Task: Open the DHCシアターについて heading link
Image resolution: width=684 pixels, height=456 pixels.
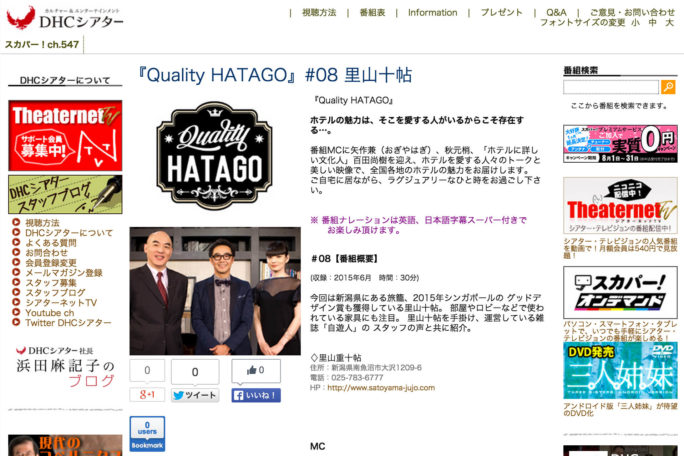Action: click(x=65, y=80)
